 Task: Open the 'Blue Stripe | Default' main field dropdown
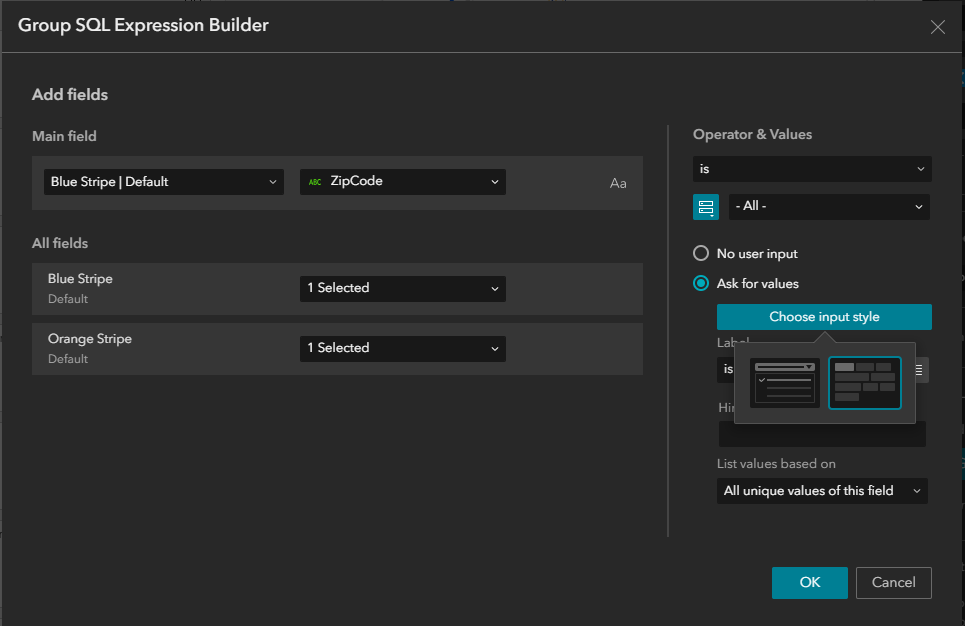pos(163,182)
